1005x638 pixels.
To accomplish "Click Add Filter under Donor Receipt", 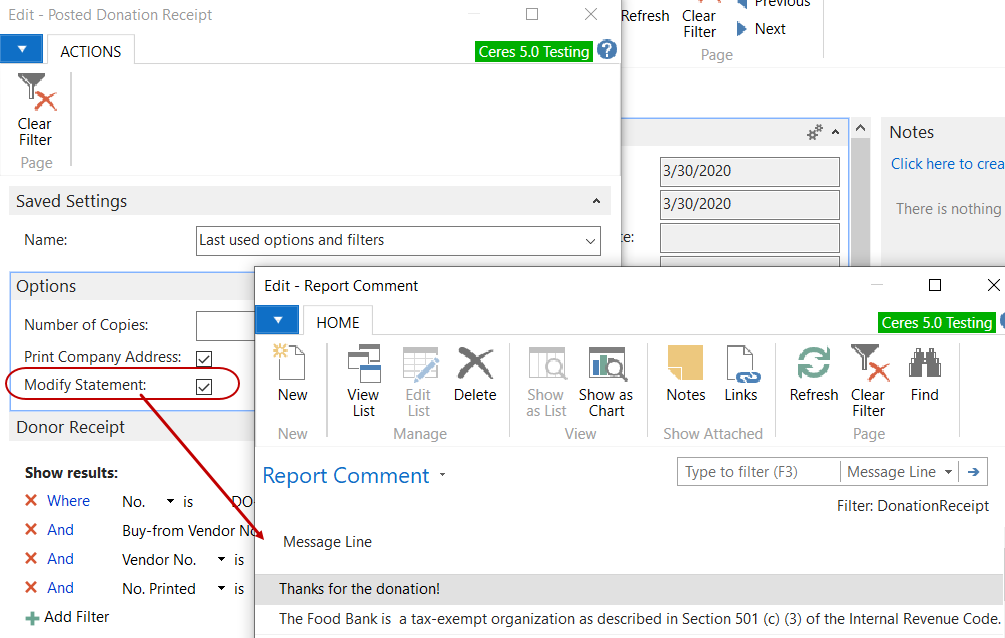I will click(66, 617).
